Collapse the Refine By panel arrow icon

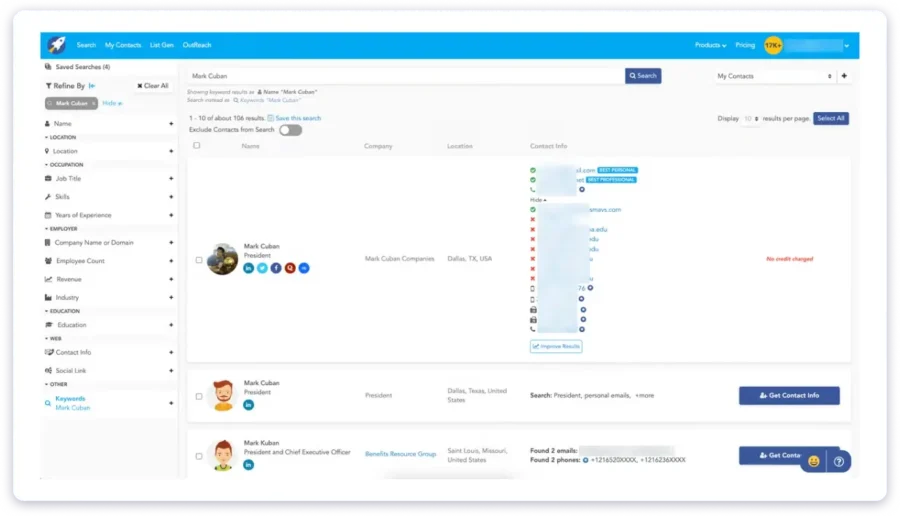tap(92, 85)
